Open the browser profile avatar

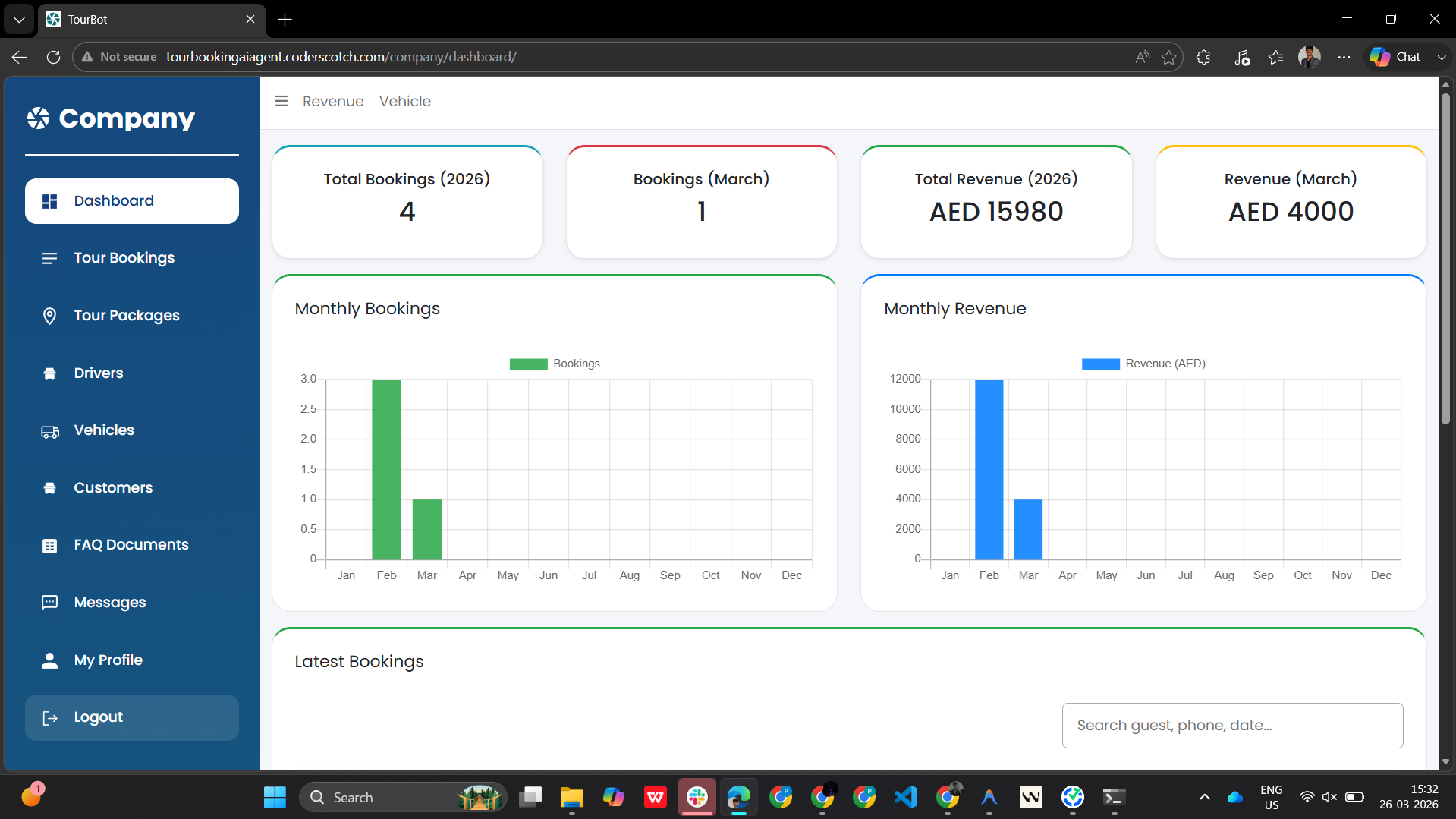1310,57
